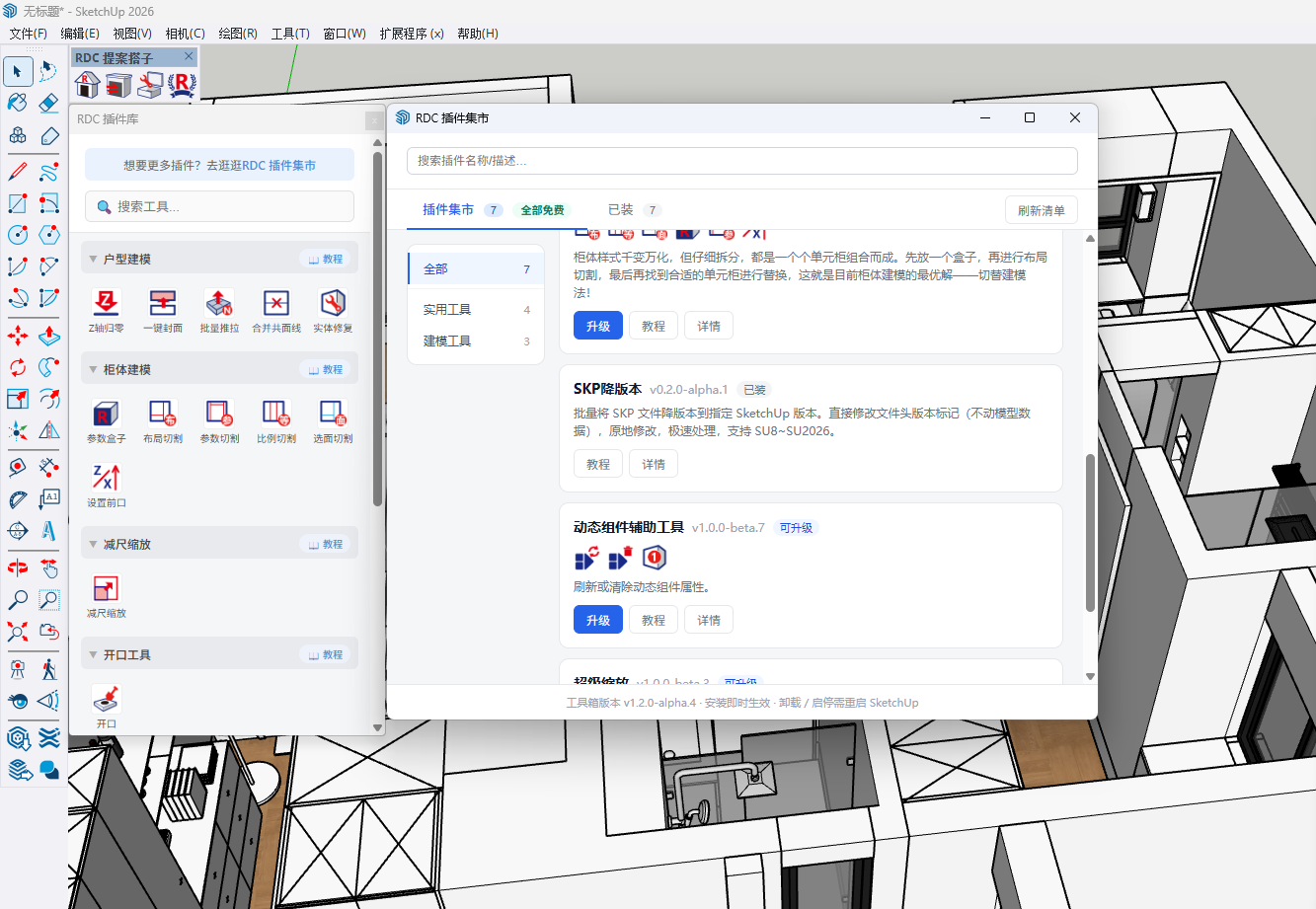Click the house icon in RDC 提案搭子 toolbar
1316x909 pixels.
coord(88,85)
